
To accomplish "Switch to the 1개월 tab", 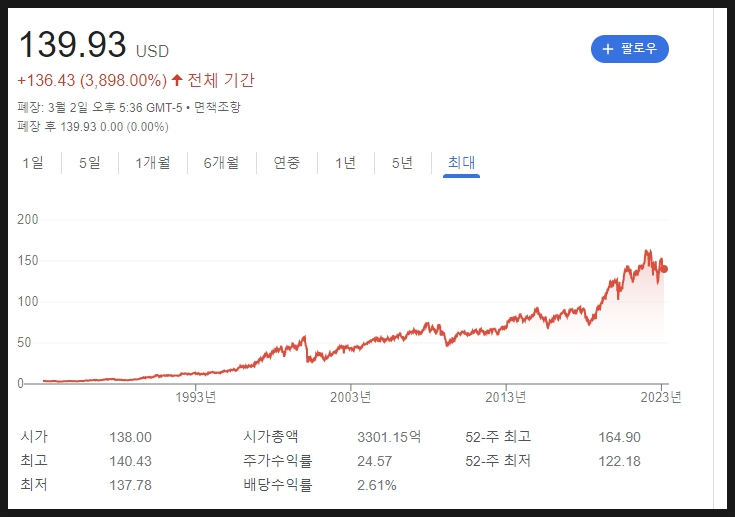I will (153, 163).
